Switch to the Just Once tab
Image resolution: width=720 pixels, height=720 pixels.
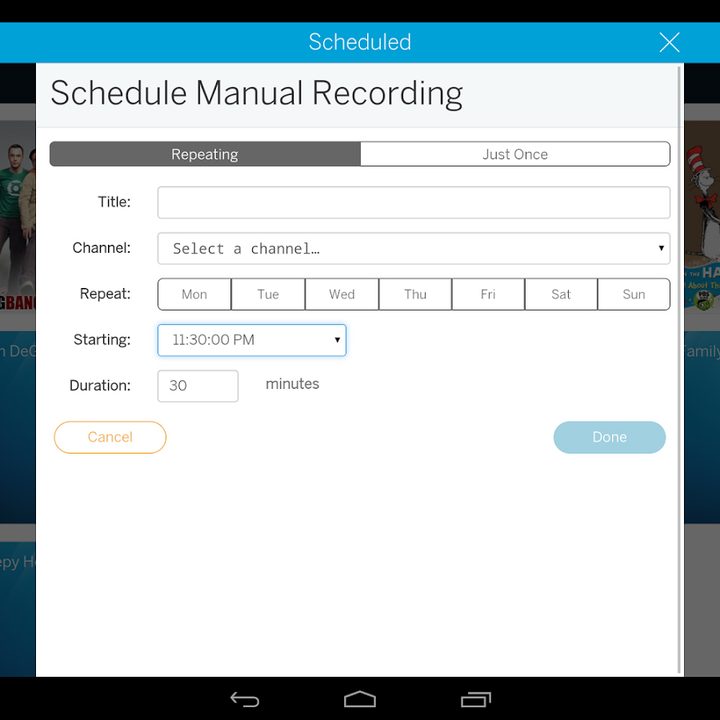pos(515,154)
